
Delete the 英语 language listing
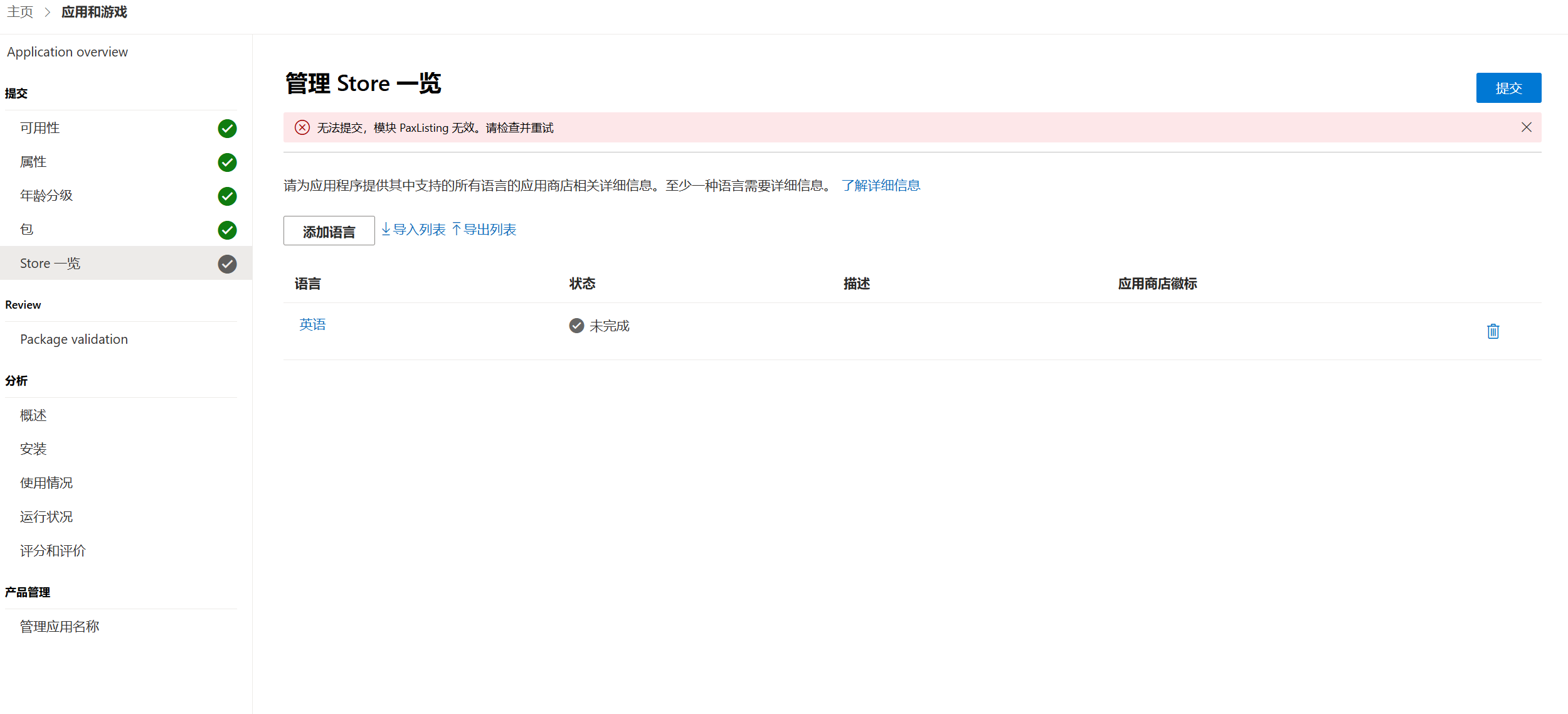pos(1493,331)
